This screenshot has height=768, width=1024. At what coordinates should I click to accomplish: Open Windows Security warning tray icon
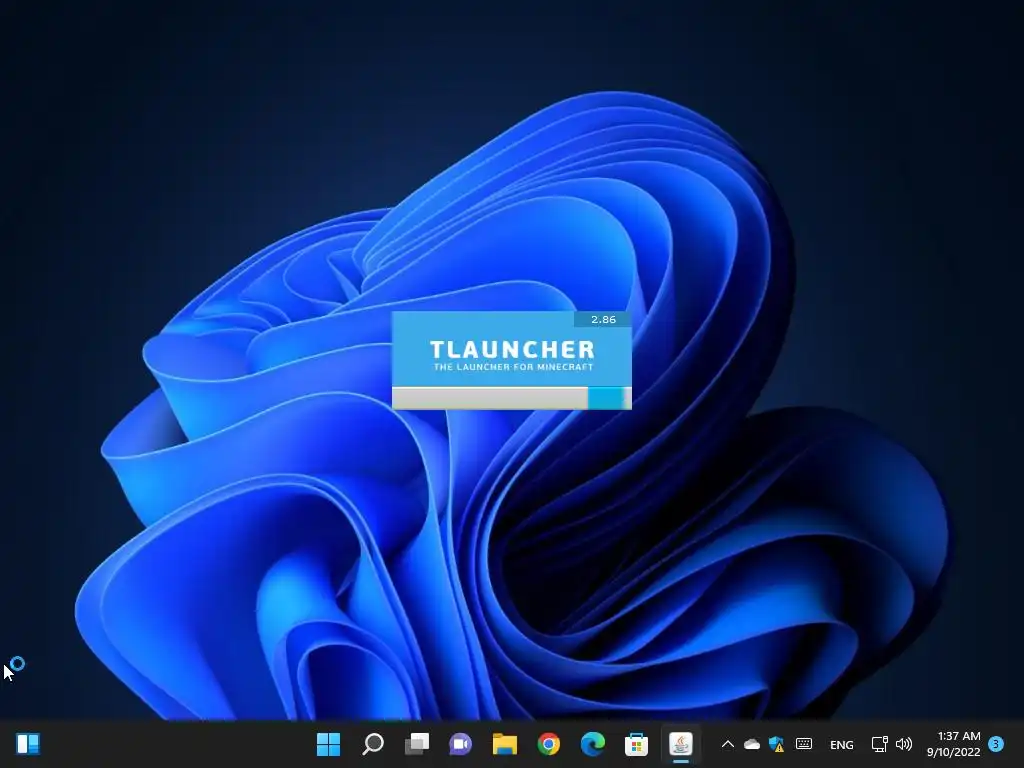pyautogui.click(x=776, y=744)
